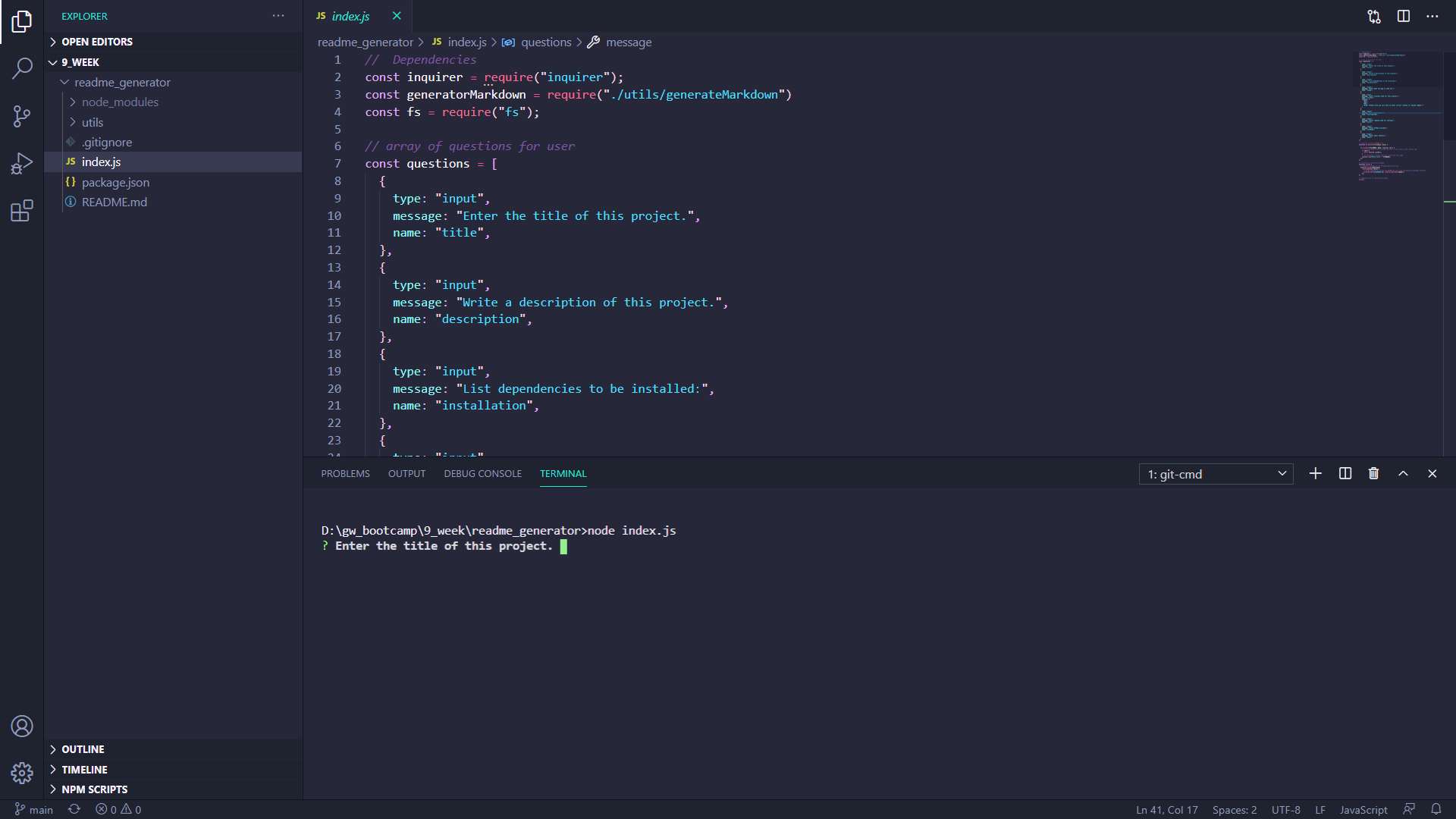
Task: Split the editor to the side
Action: point(1404,16)
